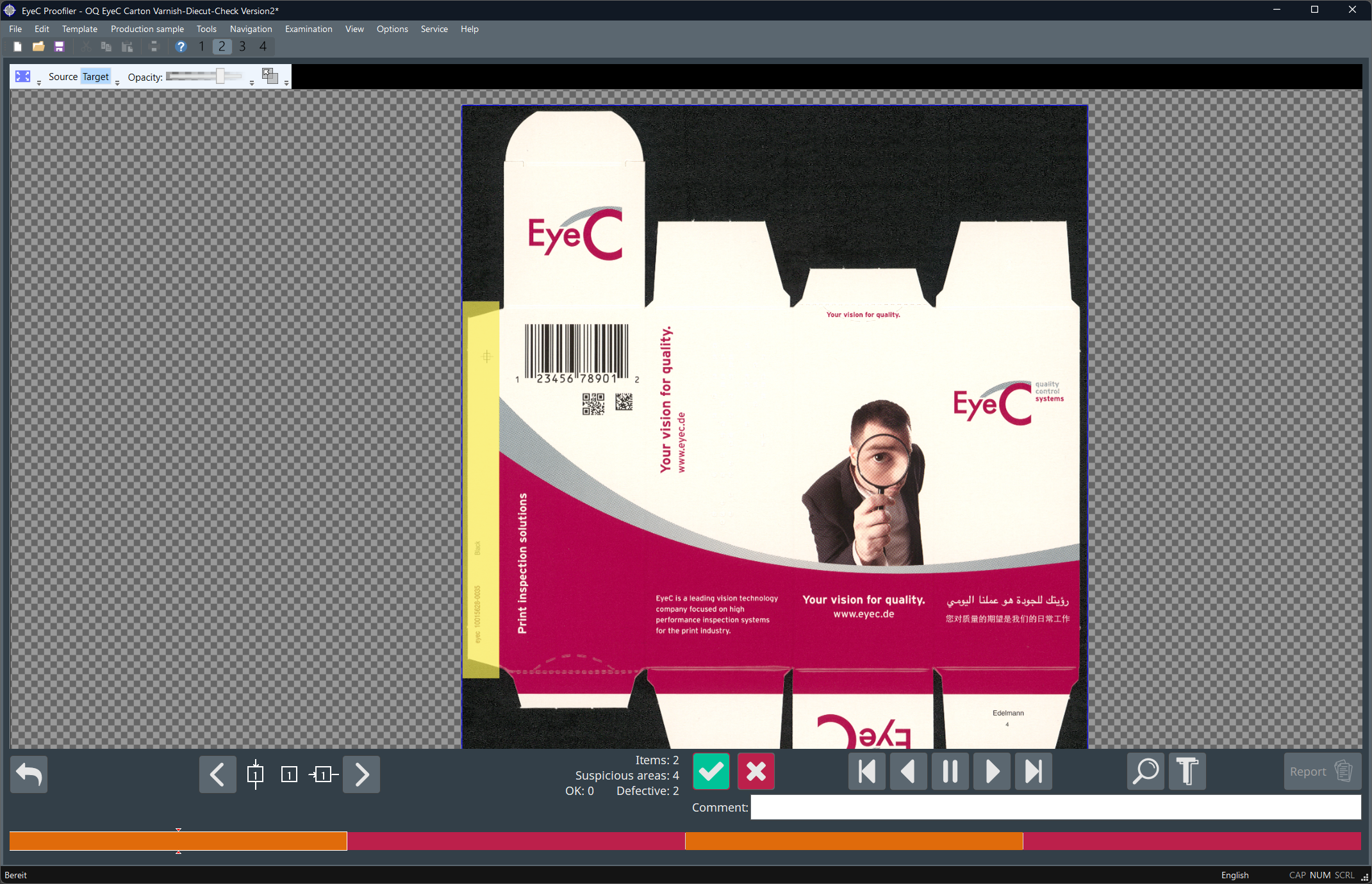
Task: Click the scissors Cut icon
Action: 85,46
